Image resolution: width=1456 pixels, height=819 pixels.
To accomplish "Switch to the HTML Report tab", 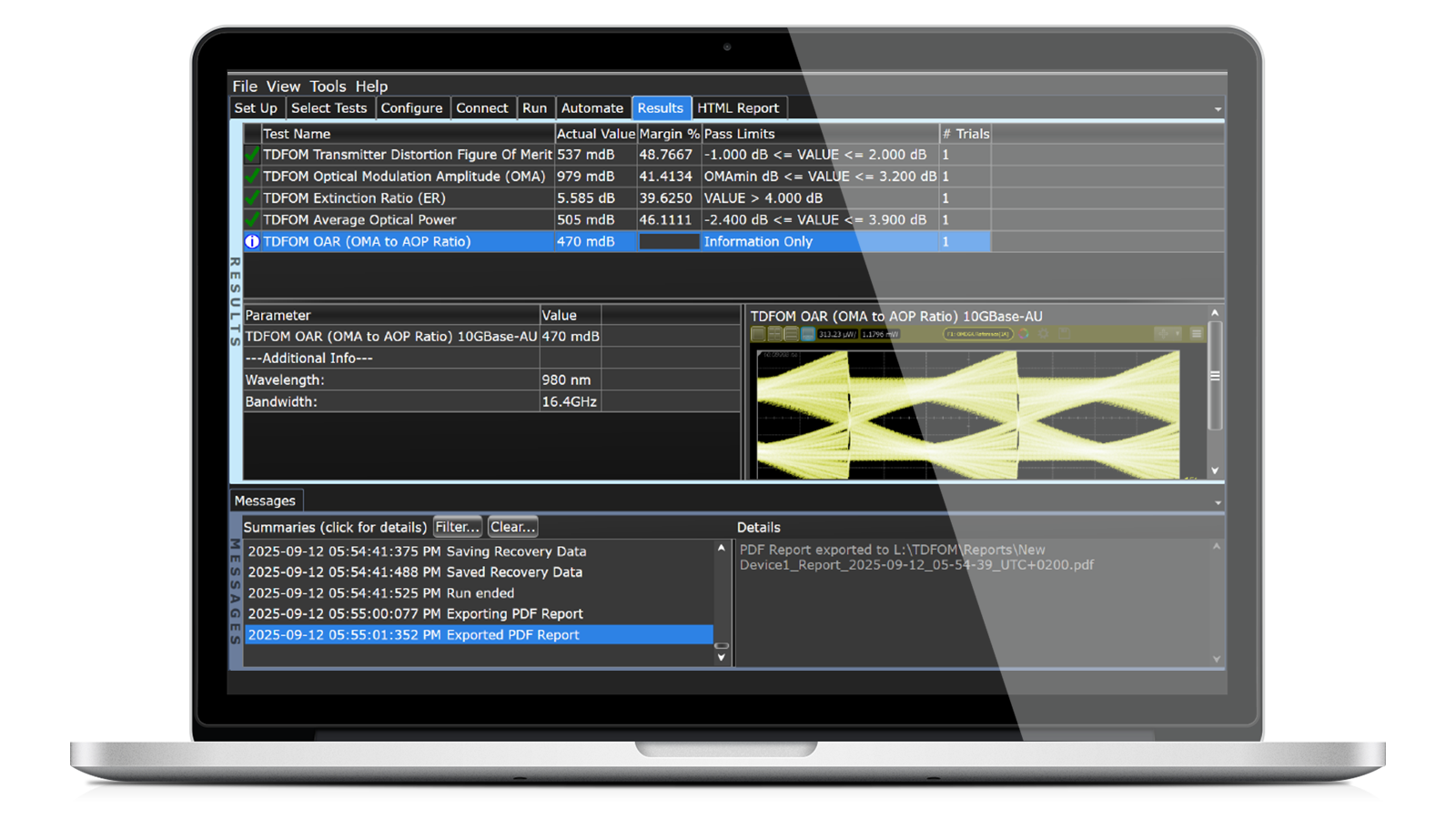I will (x=738, y=107).
